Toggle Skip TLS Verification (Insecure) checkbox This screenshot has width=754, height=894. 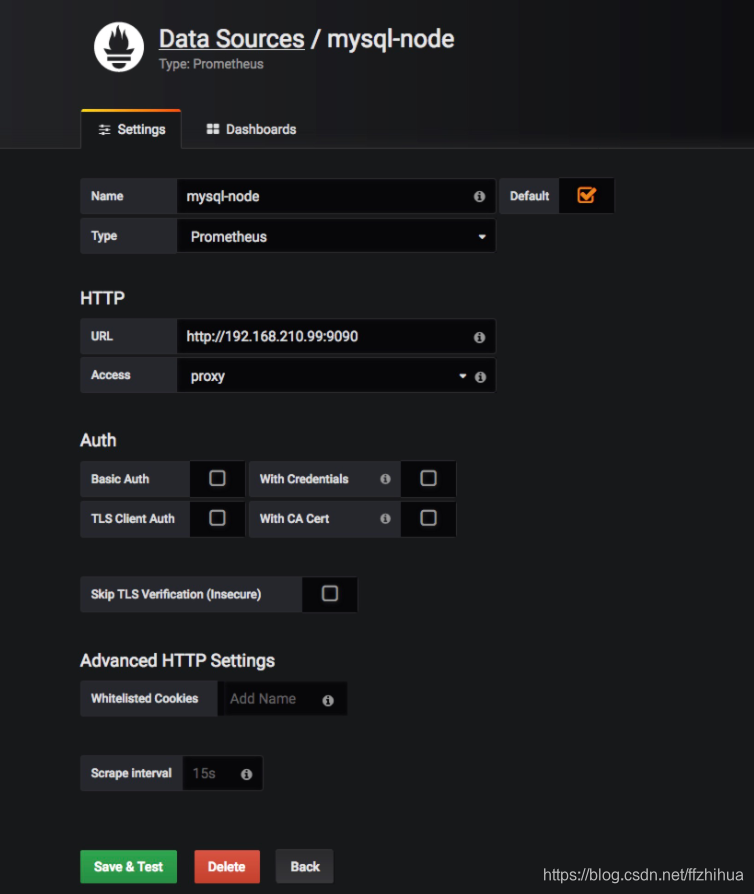click(330, 594)
